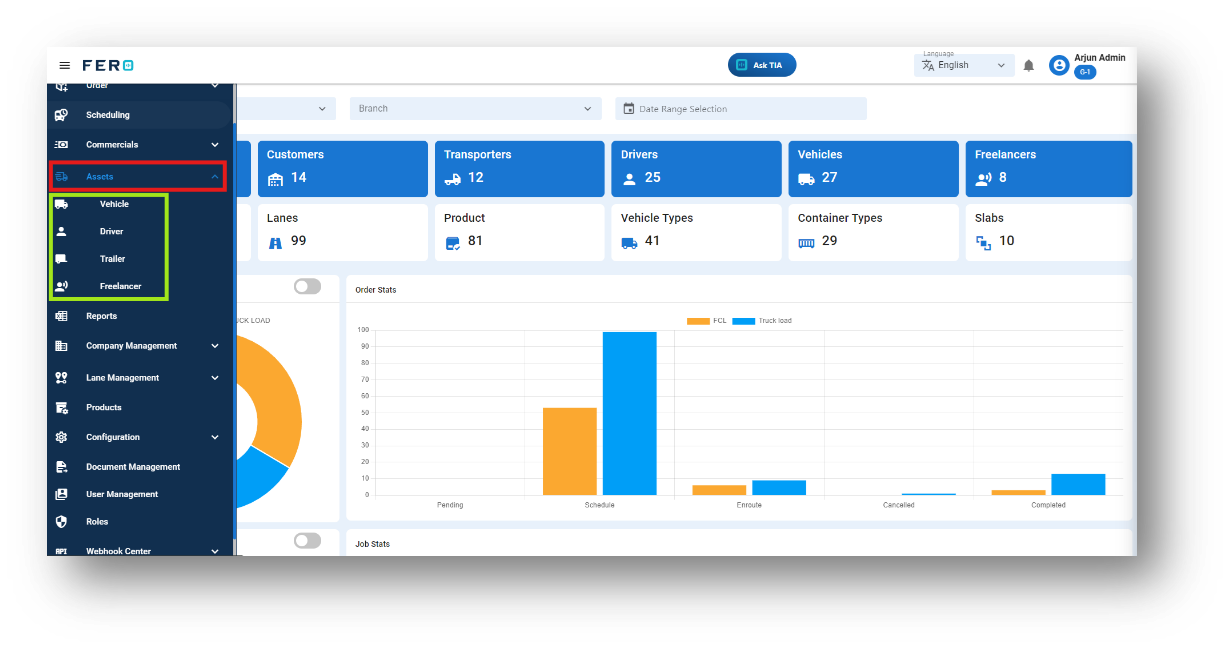Select Driver from the Assets submenu
Viewport: 1232px width, 651px height.
(x=111, y=231)
